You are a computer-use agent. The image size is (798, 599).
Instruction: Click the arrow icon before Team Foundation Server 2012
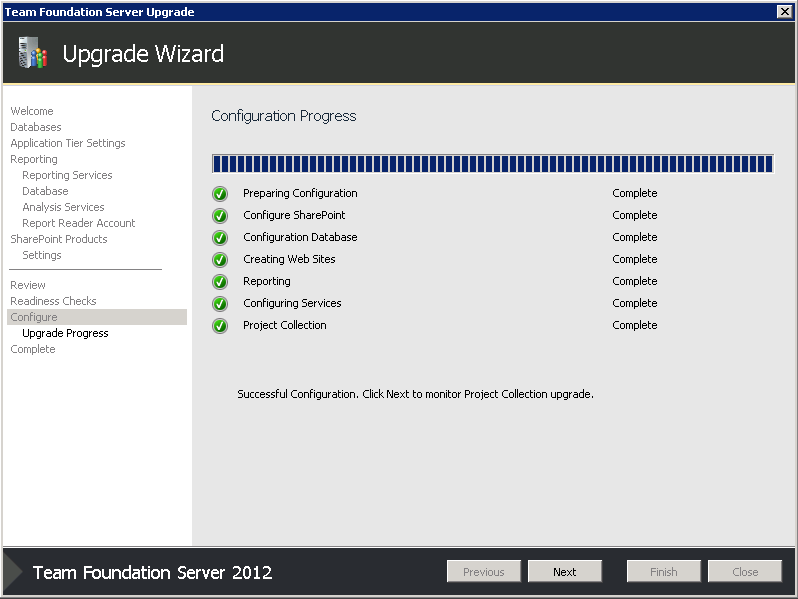(x=13, y=572)
